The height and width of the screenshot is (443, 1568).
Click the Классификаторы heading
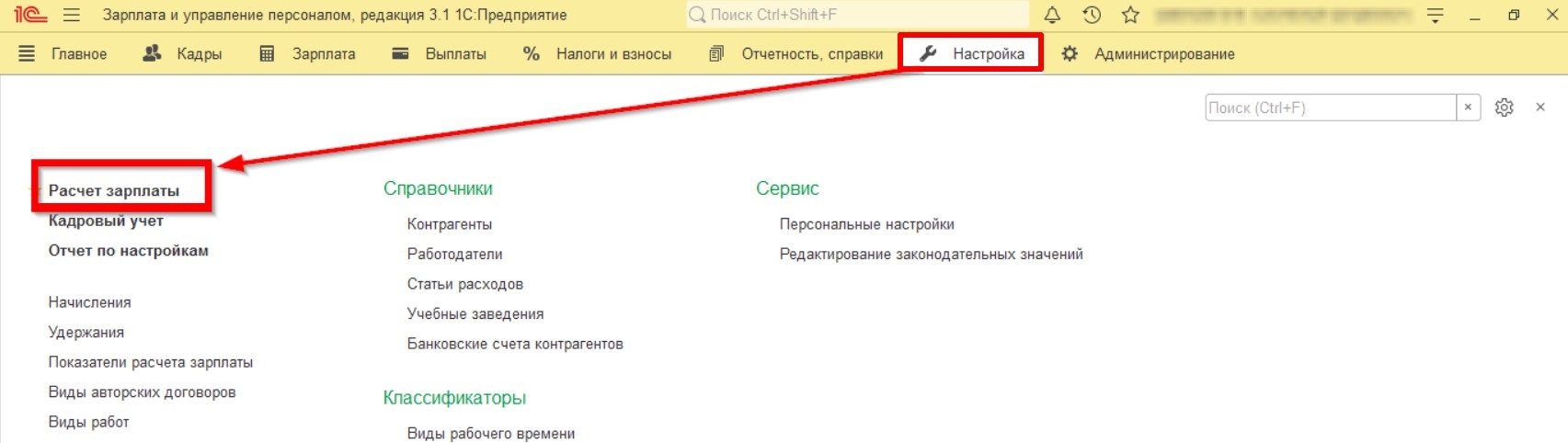point(454,398)
